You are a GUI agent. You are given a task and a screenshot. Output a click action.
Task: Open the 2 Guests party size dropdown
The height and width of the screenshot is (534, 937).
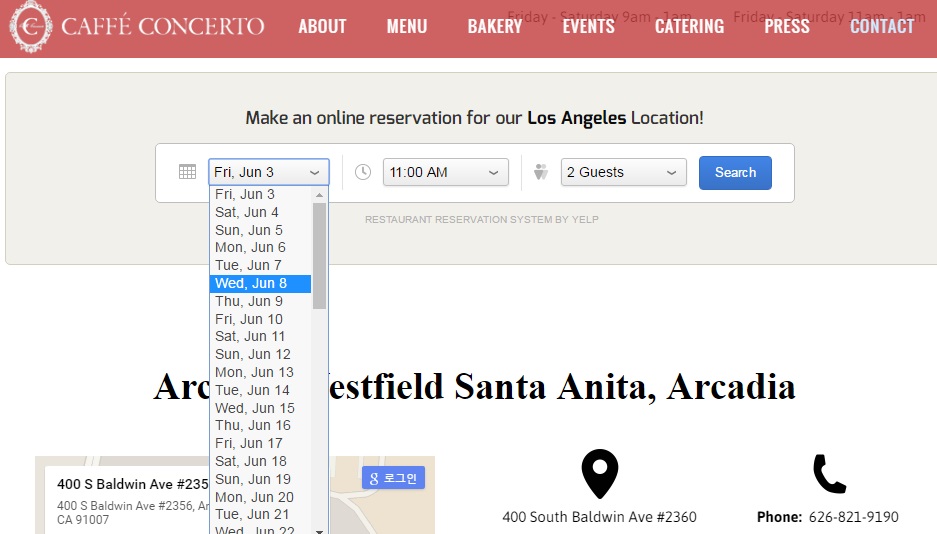pyautogui.click(x=623, y=172)
